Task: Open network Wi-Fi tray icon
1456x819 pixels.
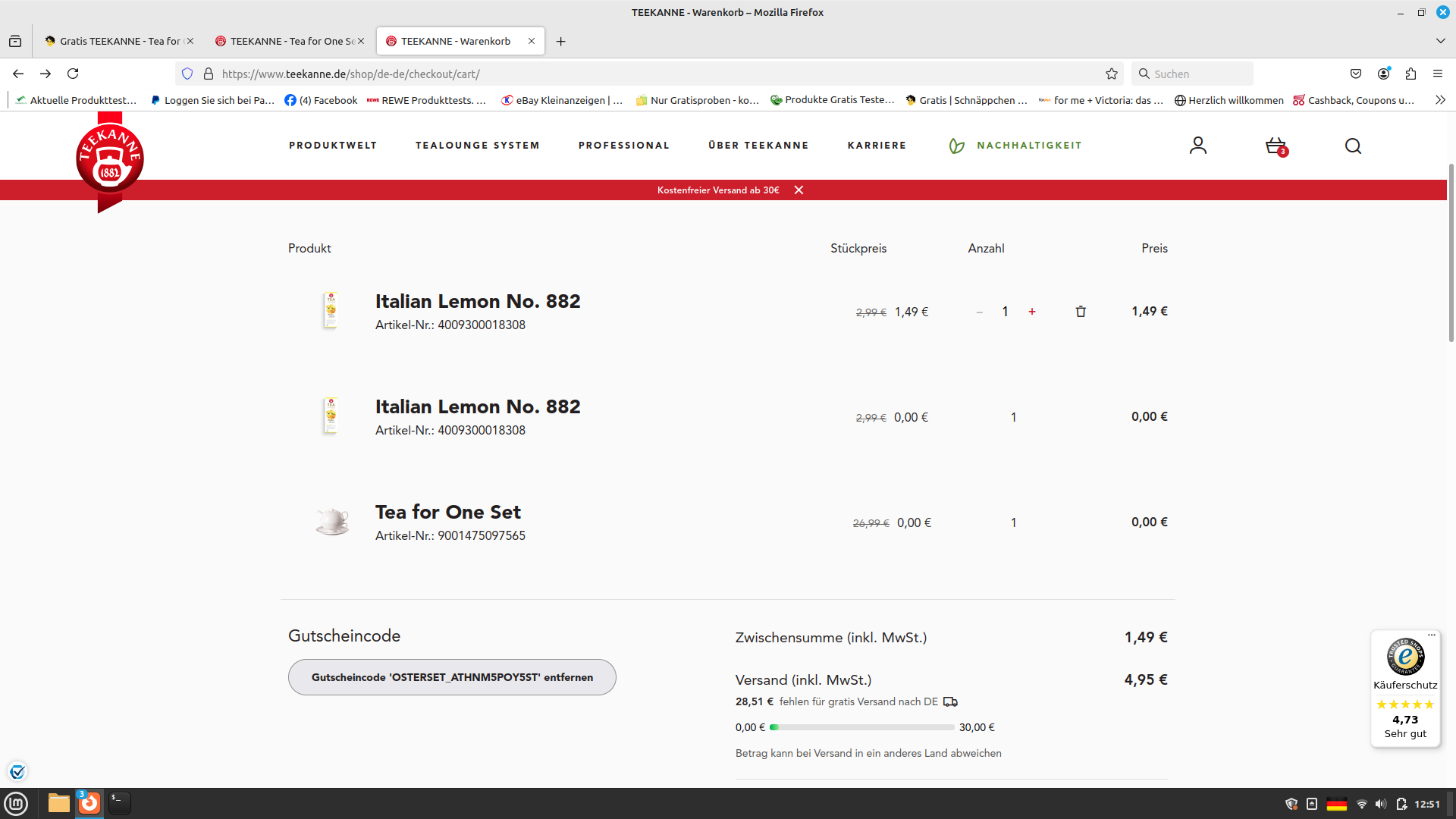Action: click(x=1362, y=804)
